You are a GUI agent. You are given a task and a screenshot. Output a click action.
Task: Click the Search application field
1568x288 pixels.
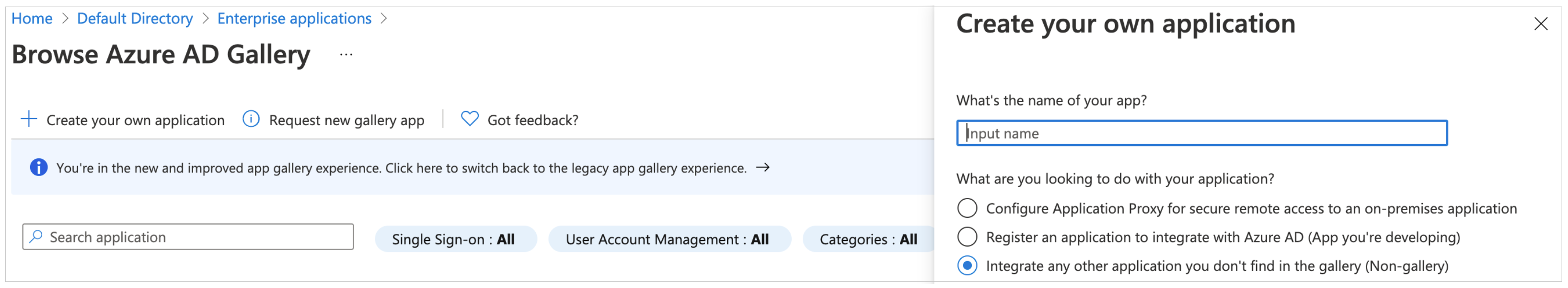coord(195,237)
